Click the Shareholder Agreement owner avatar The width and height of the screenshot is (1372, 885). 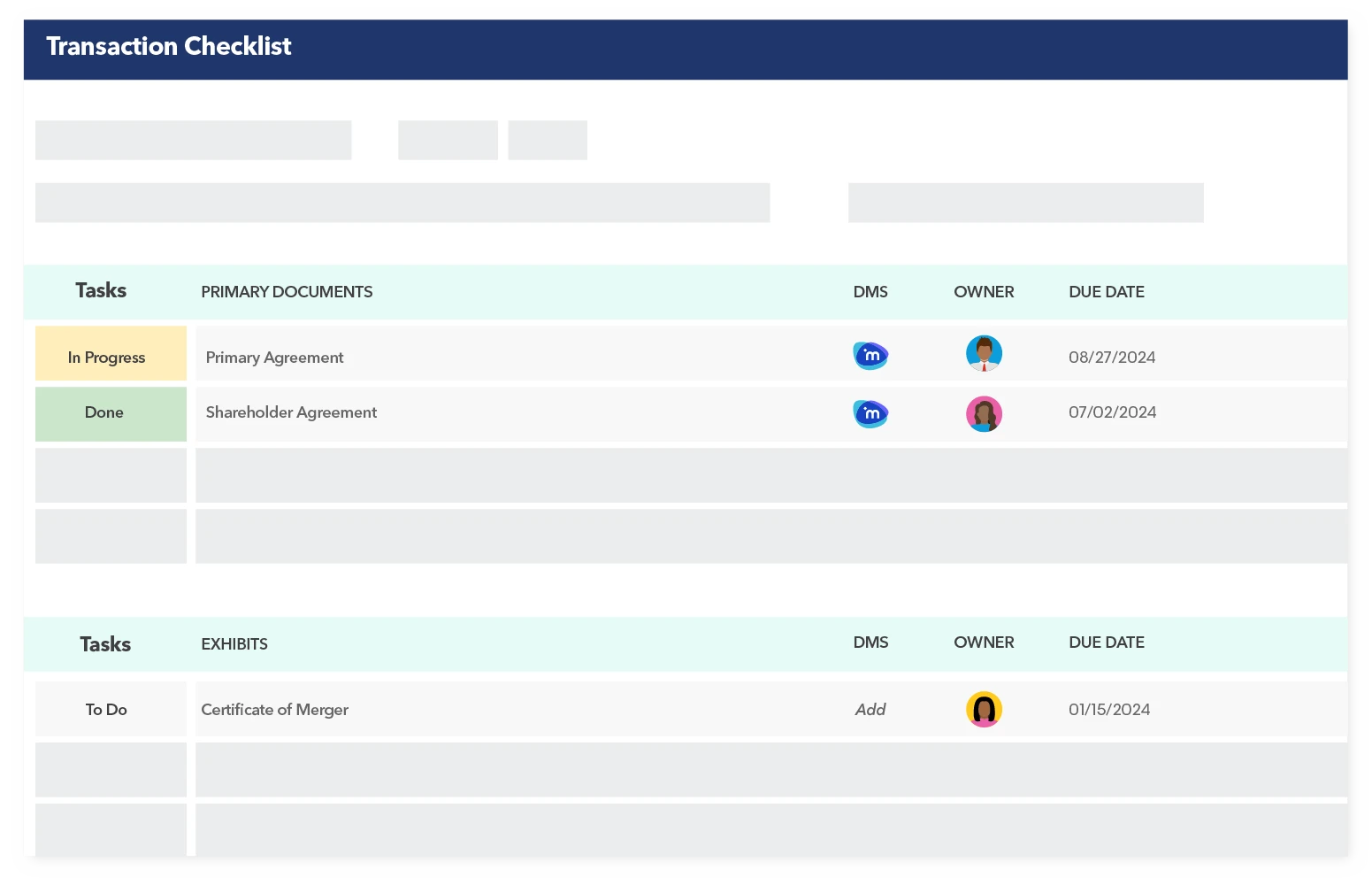[x=984, y=413]
